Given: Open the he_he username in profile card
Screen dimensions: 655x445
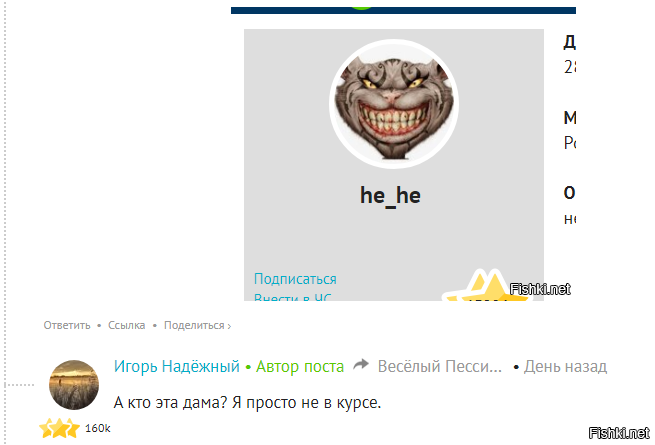Looking at the screenshot, I should point(390,195).
